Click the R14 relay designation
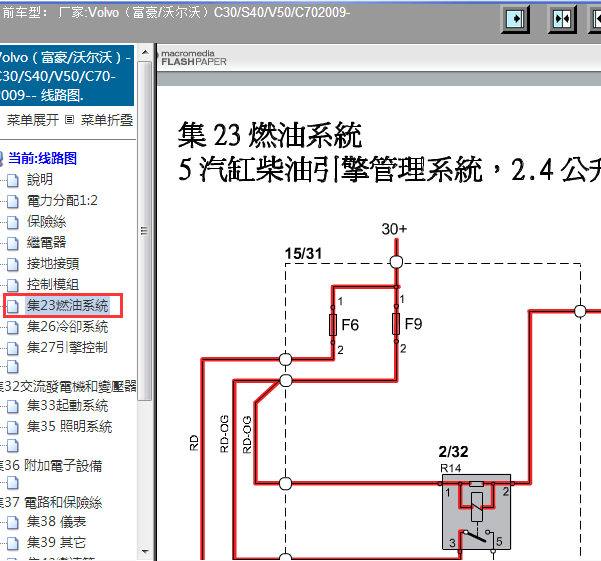The image size is (601, 561). (451, 468)
